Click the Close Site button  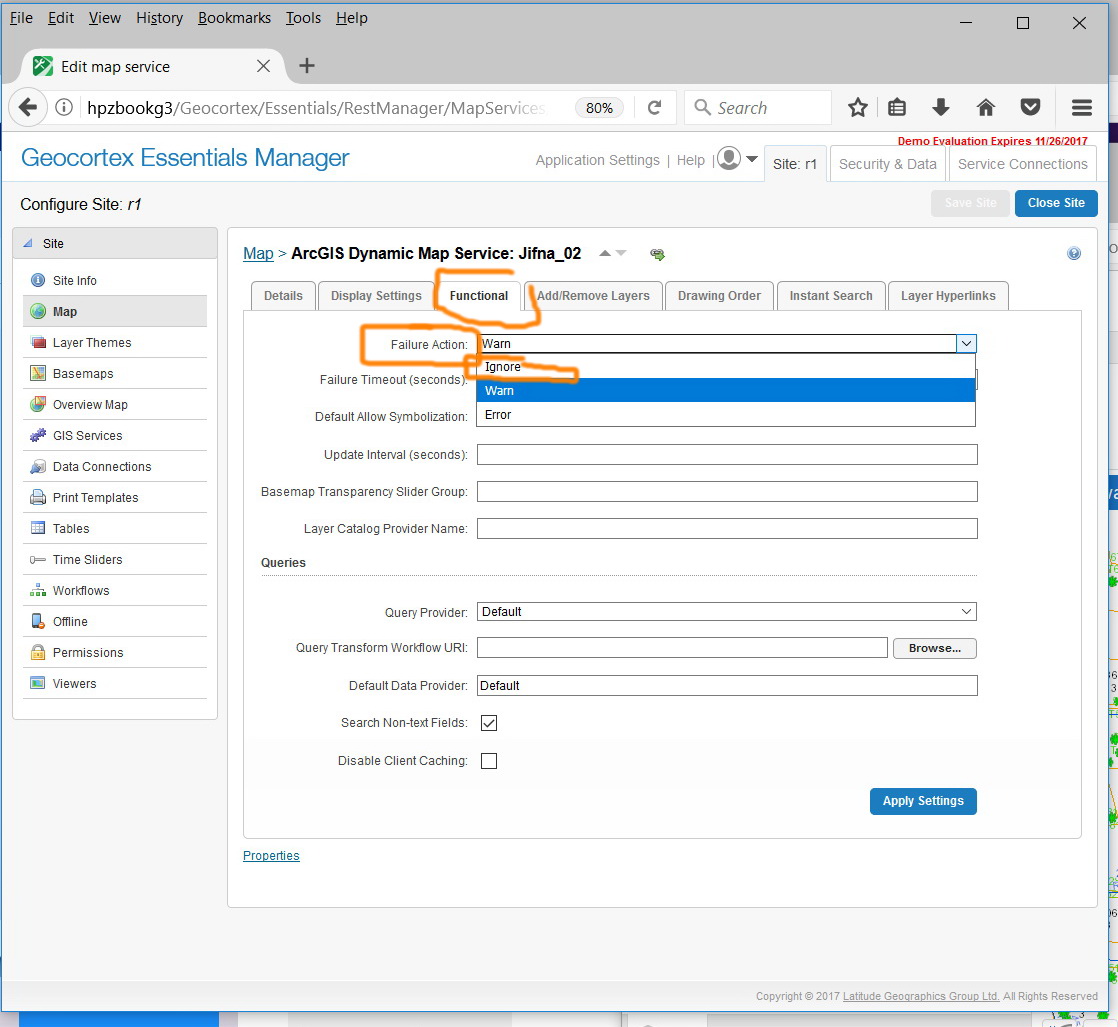[x=1055, y=203]
